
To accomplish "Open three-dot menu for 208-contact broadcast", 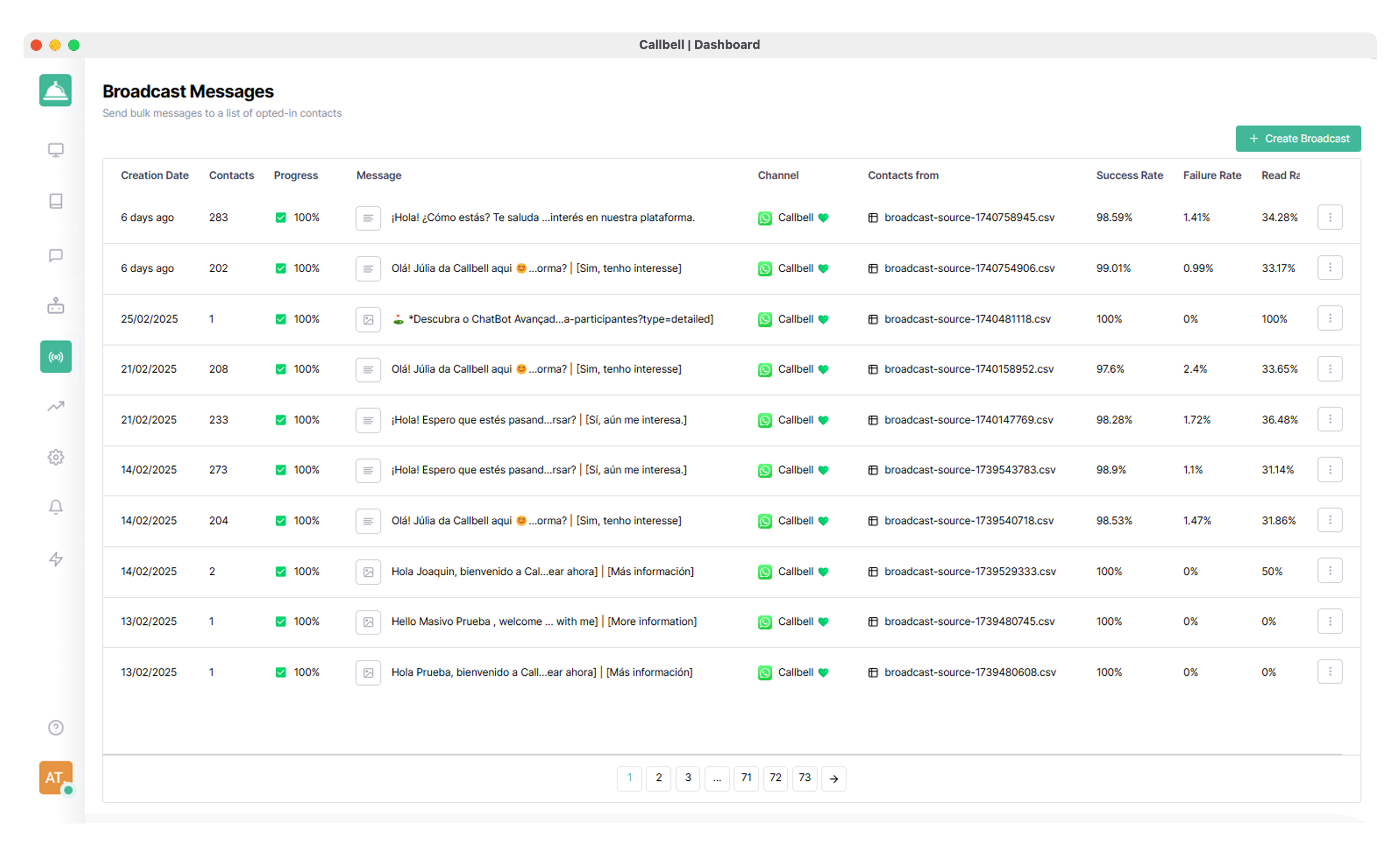I will [1329, 369].
